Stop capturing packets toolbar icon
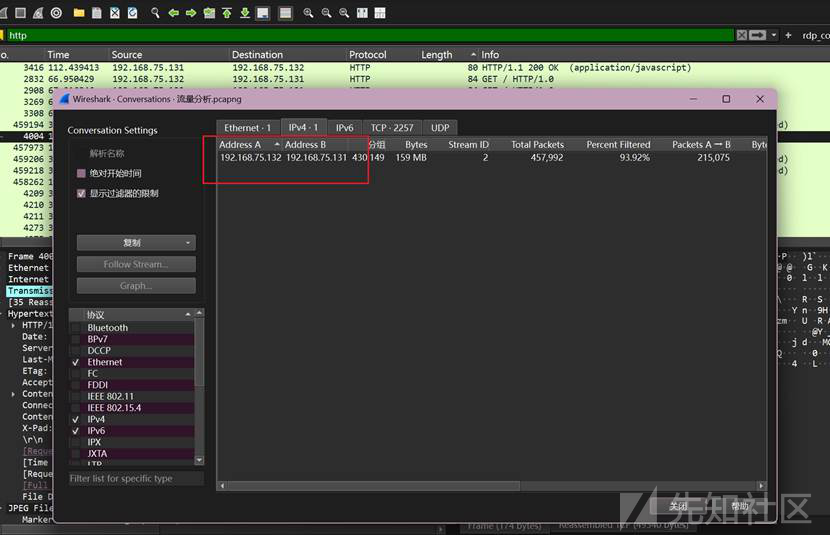The height and width of the screenshot is (535, 830). pos(20,13)
